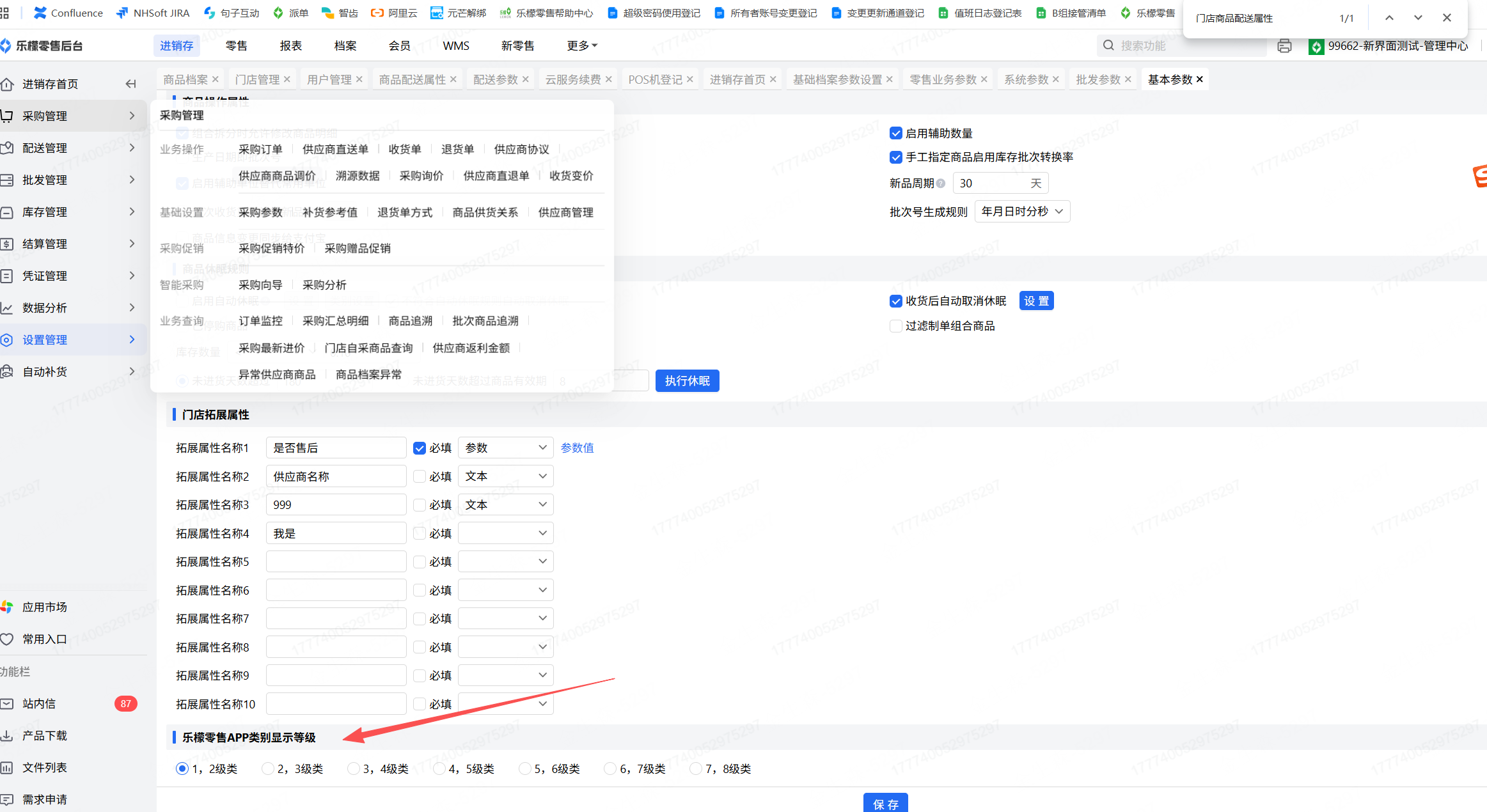Open 采购订单 from purchase menu
The height and width of the screenshot is (812, 1487).
pyautogui.click(x=260, y=149)
